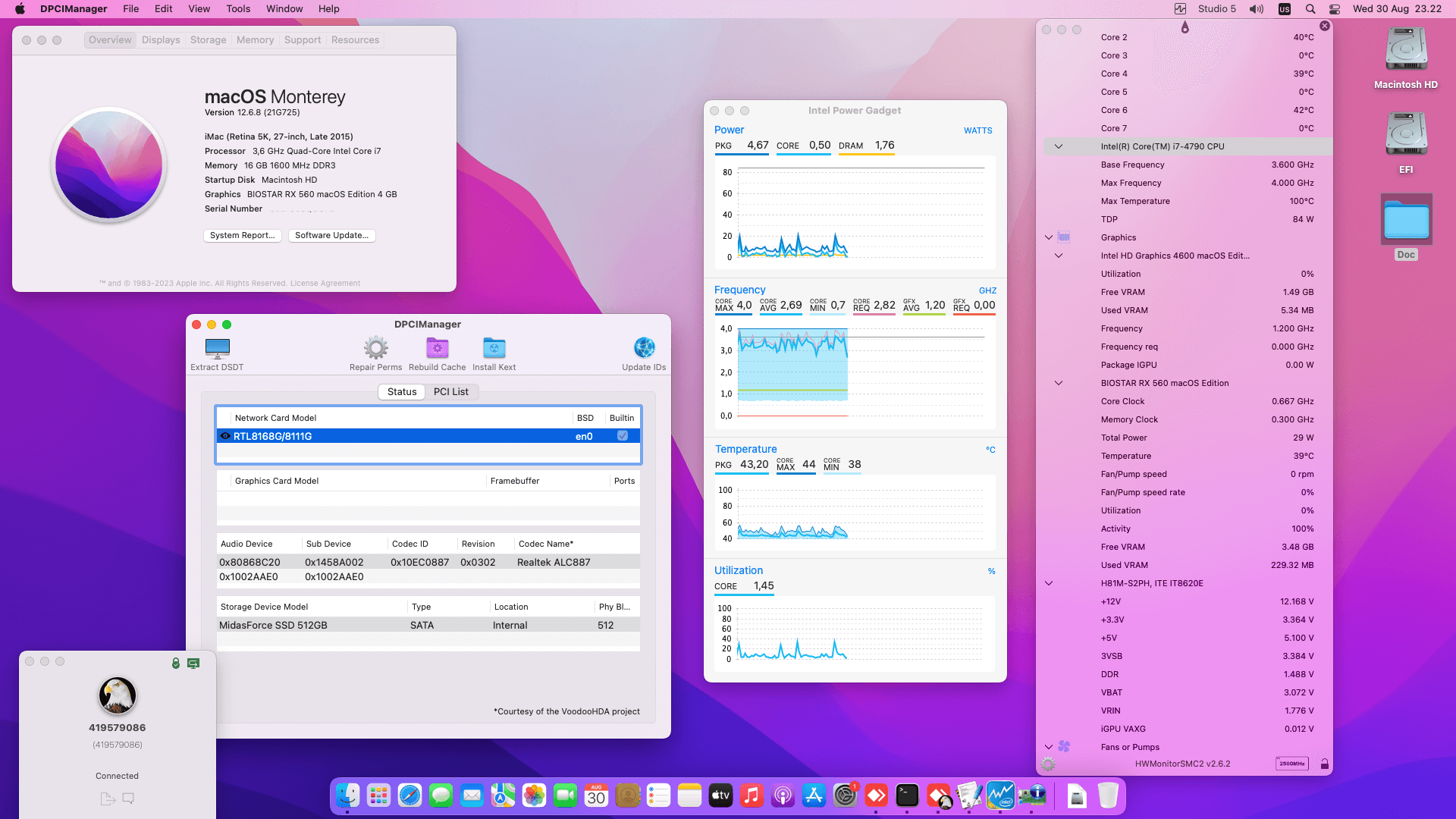The height and width of the screenshot is (819, 1456).
Task: Click the circled X close icon in HWMonitorSMC2
Action: (x=1325, y=26)
